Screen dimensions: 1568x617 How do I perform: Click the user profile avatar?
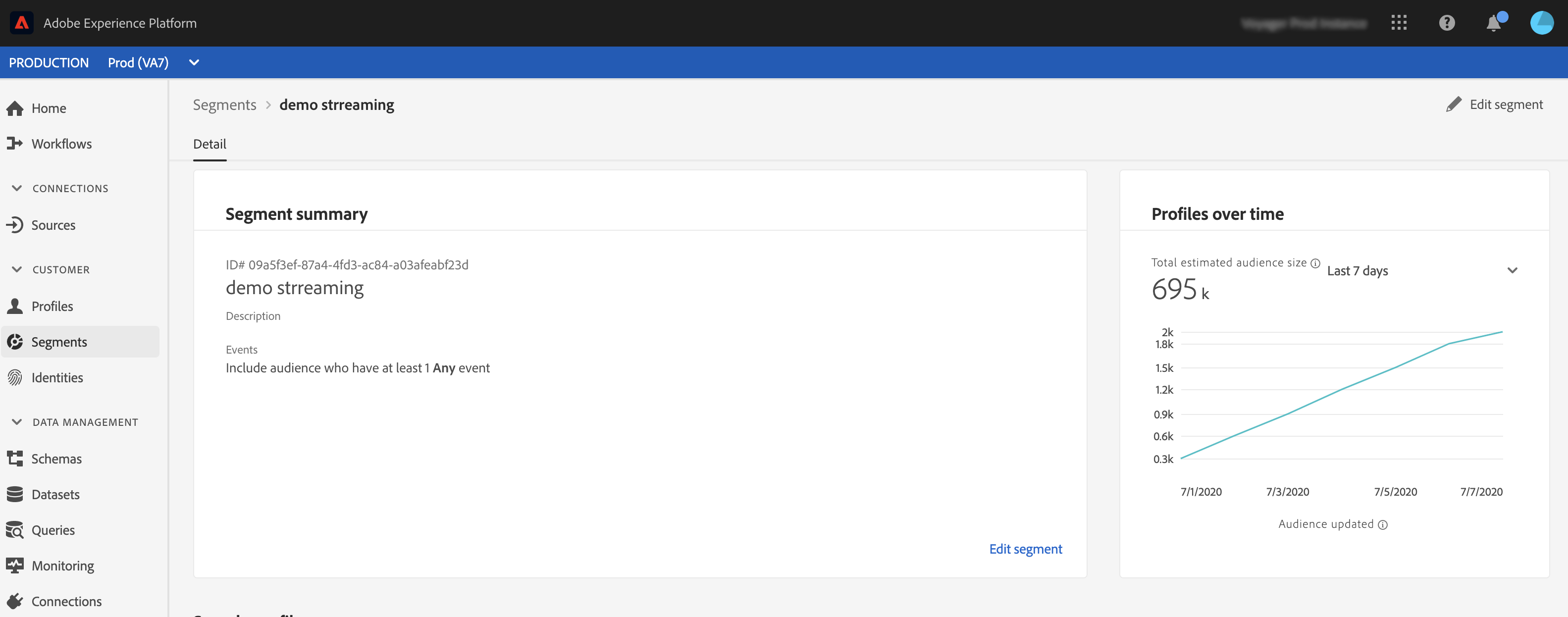tap(1541, 23)
